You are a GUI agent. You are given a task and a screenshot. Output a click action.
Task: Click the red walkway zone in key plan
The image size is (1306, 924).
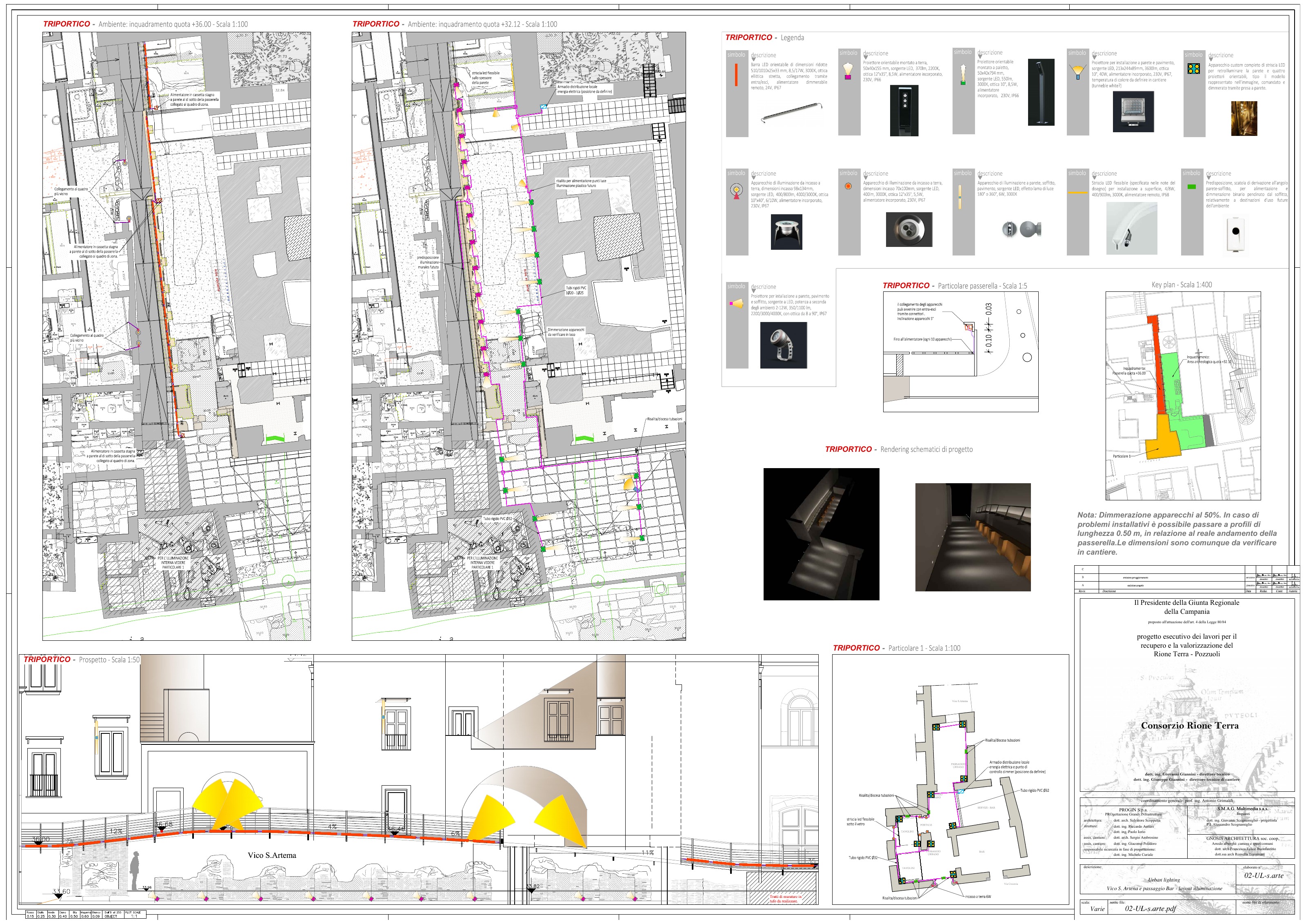tap(1156, 364)
